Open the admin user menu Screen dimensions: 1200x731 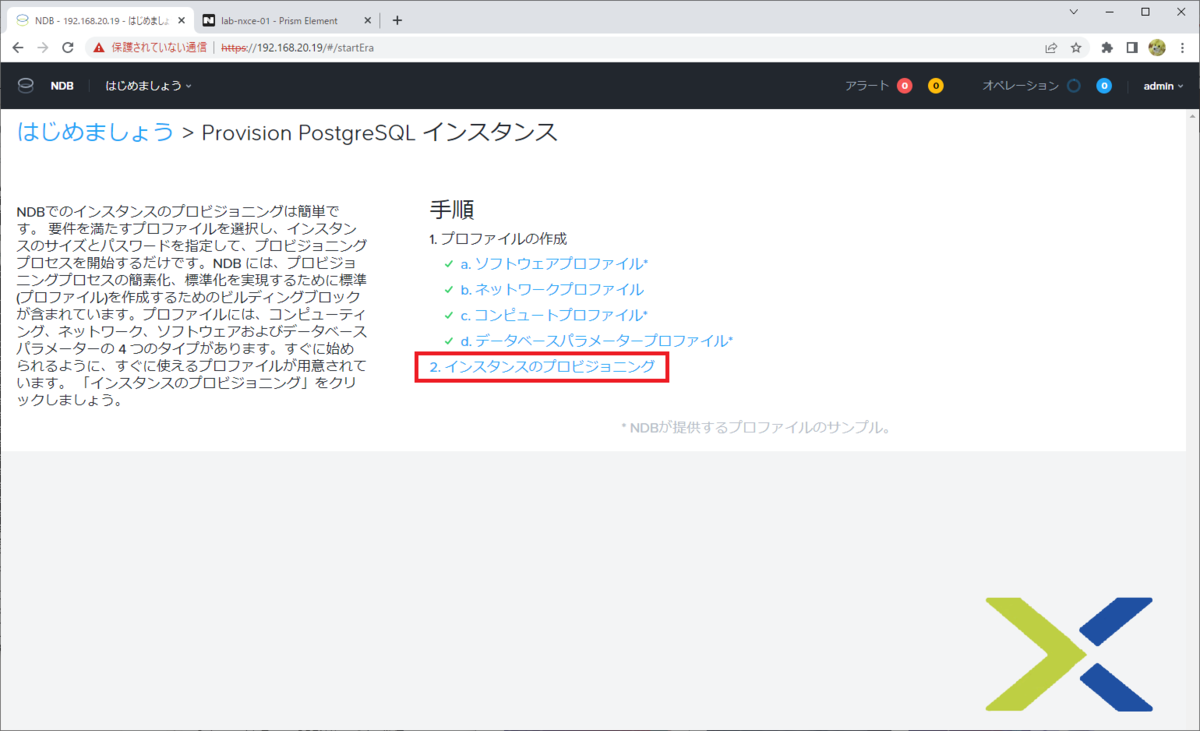(x=1163, y=86)
